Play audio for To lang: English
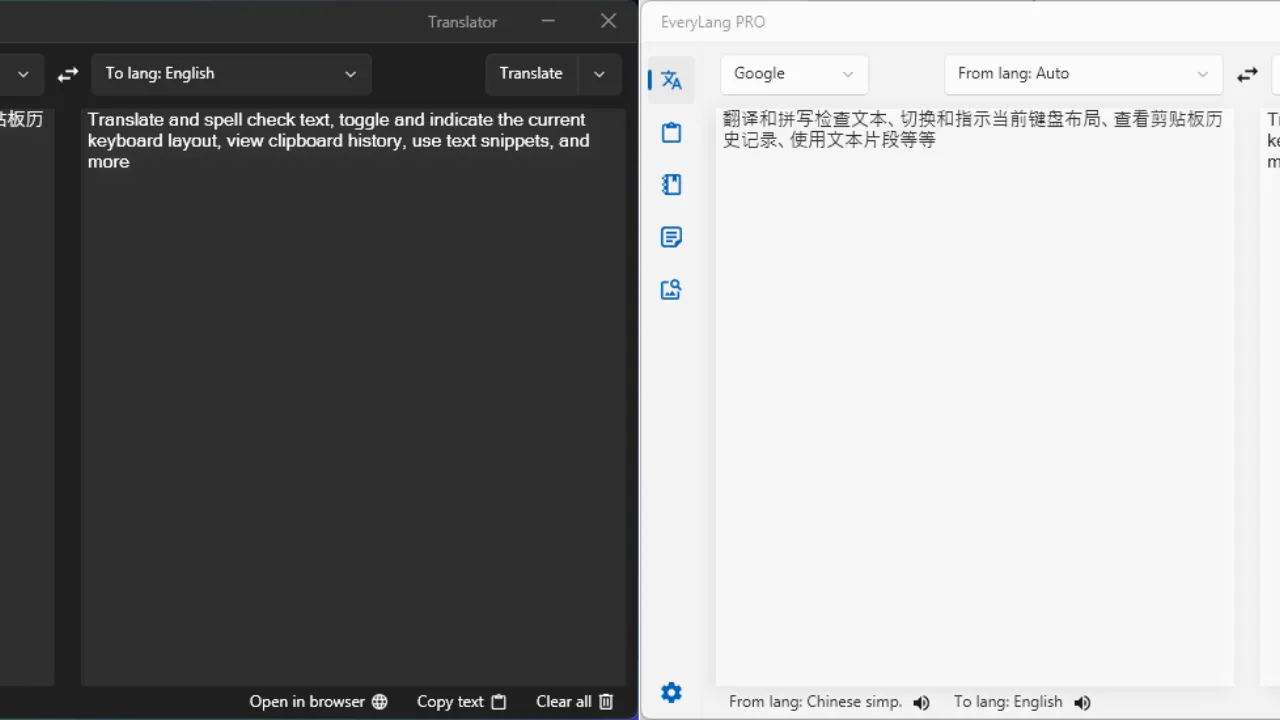The width and height of the screenshot is (1280, 720). (1082, 703)
